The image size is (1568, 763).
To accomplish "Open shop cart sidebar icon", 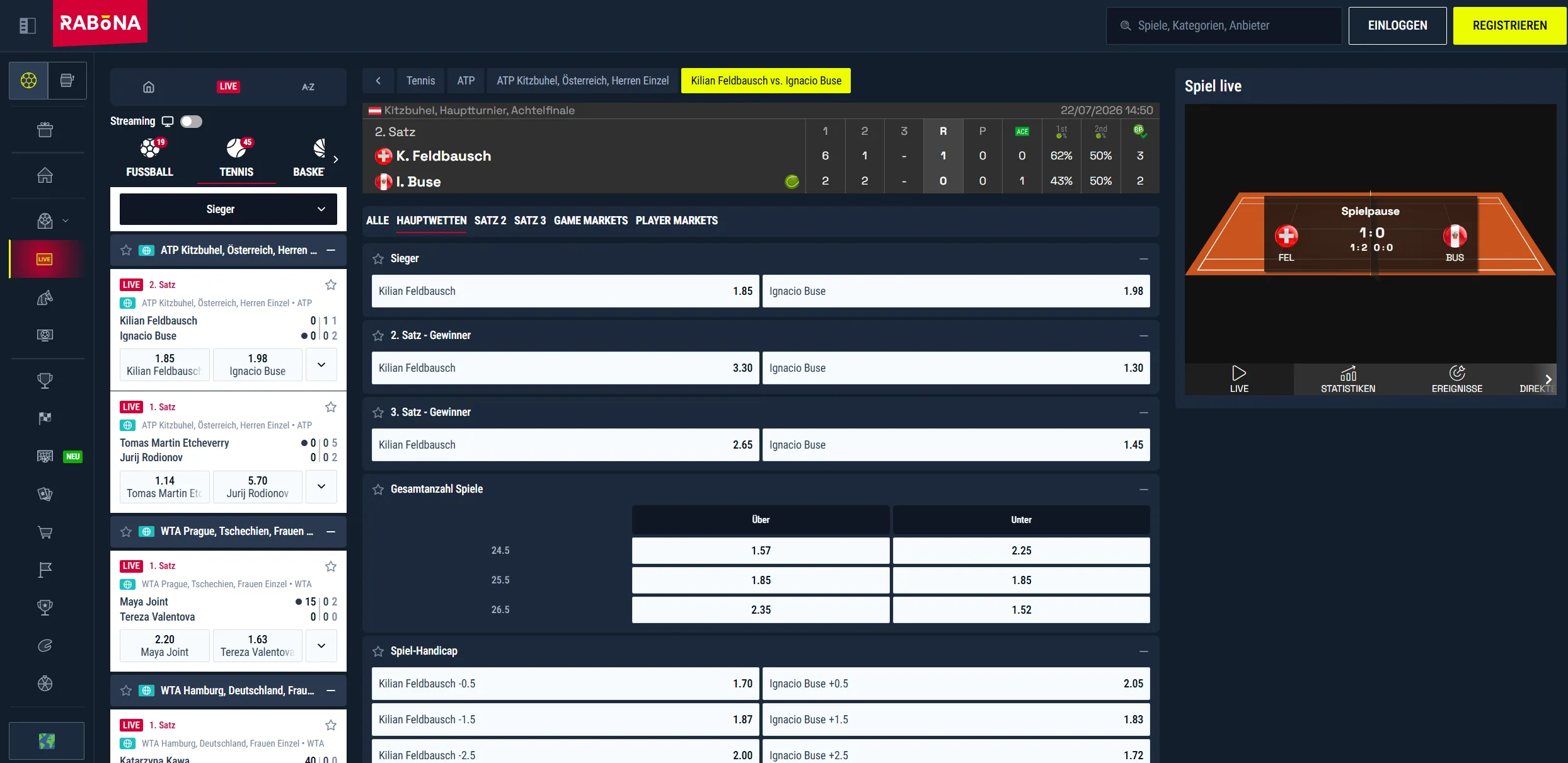I will (45, 532).
